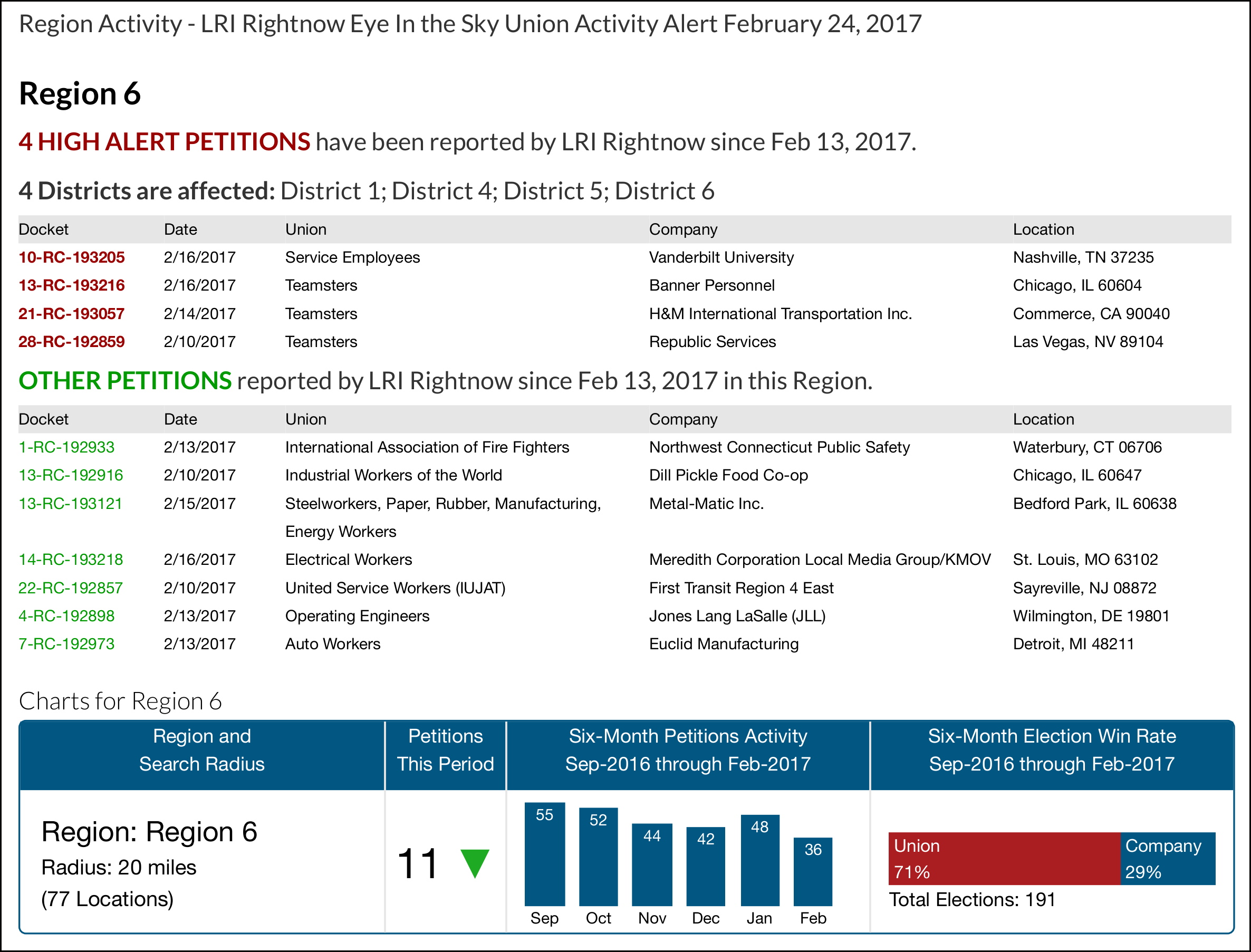This screenshot has height=952, width=1251.
Task: Open docket 13-RC-193121 link
Action: point(71,503)
